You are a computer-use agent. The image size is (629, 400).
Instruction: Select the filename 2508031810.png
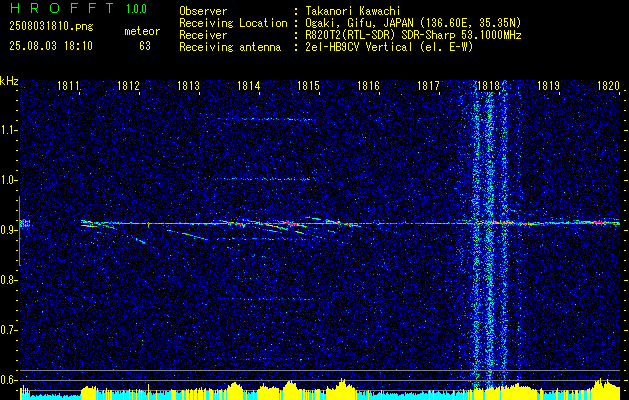pyautogui.click(x=51, y=27)
